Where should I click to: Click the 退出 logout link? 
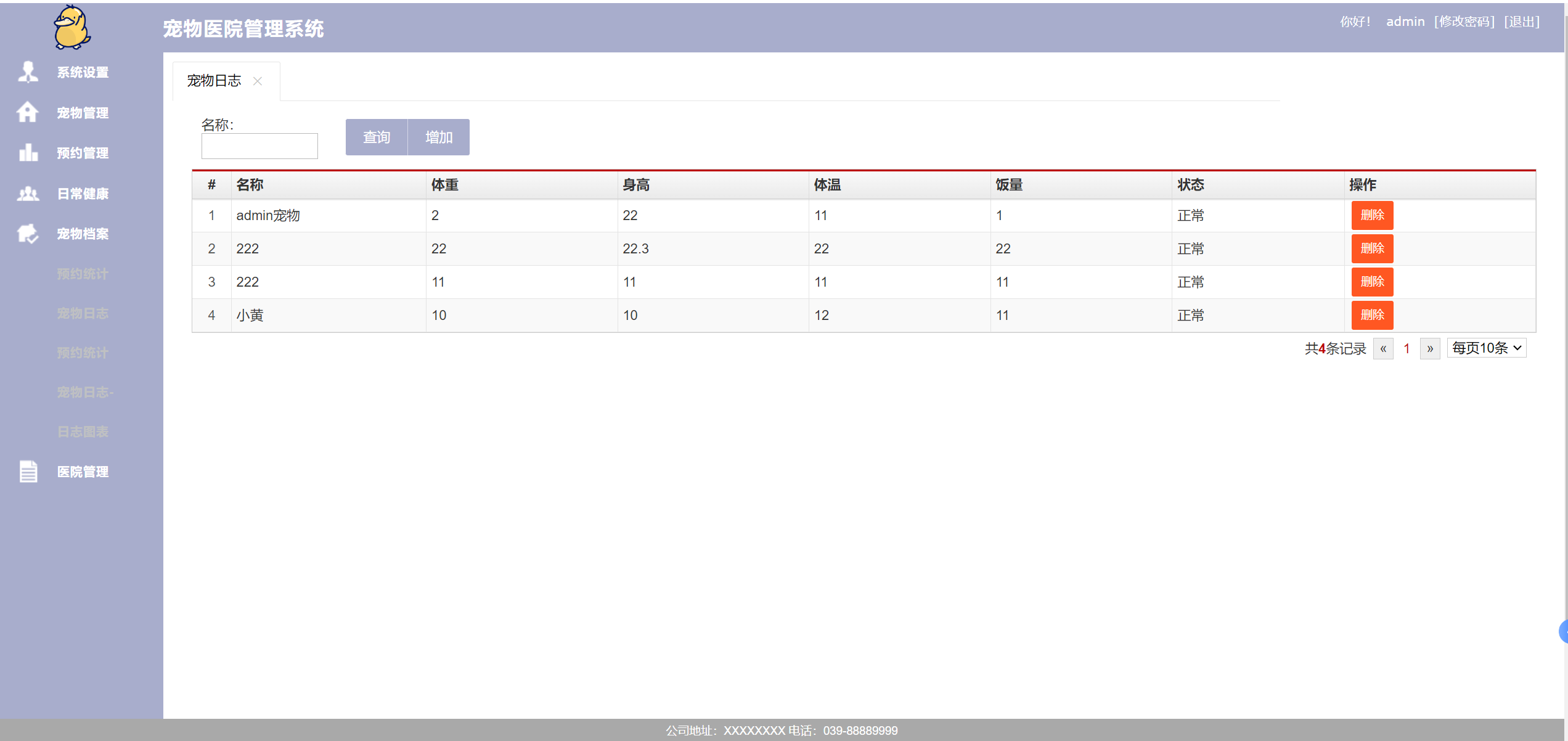1521,22
